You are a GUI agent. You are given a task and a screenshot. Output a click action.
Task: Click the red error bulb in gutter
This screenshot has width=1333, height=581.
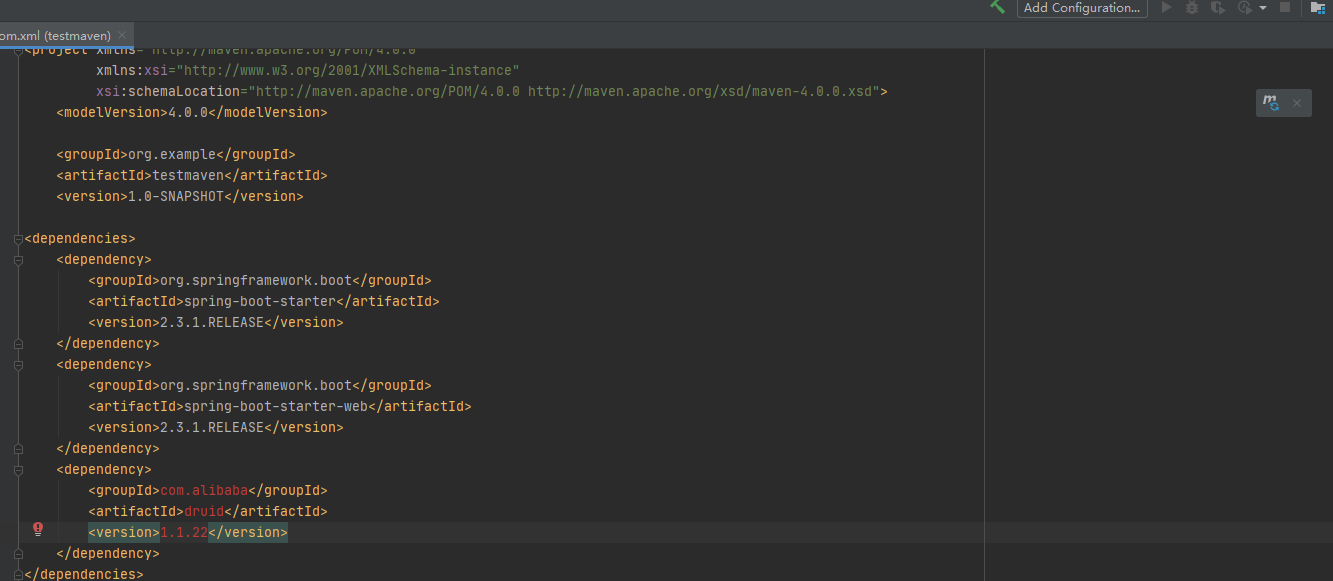[38, 529]
